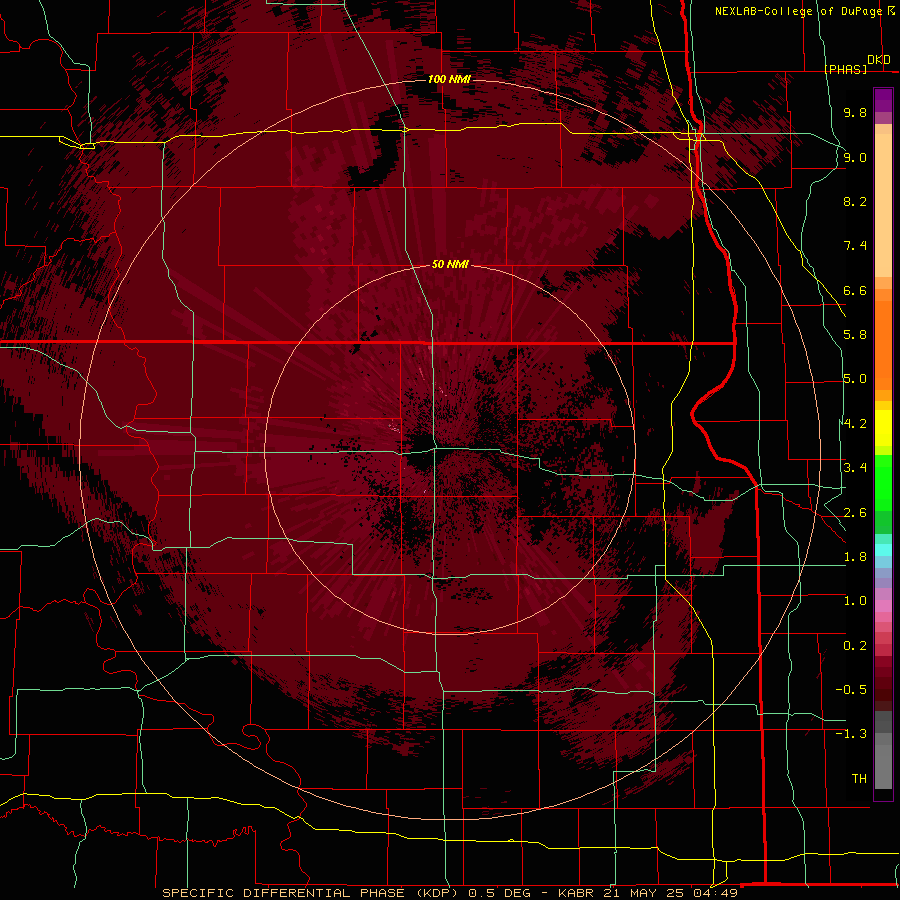Viewport: 900px width, 900px height.
Task: Click the -0.5 scale value
Action: pos(851,690)
